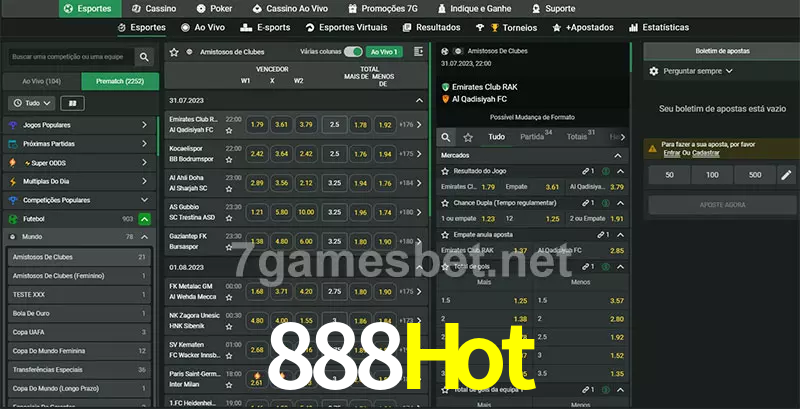
Task: Click the pencil icon to edit stake amounts
Action: click(x=785, y=175)
